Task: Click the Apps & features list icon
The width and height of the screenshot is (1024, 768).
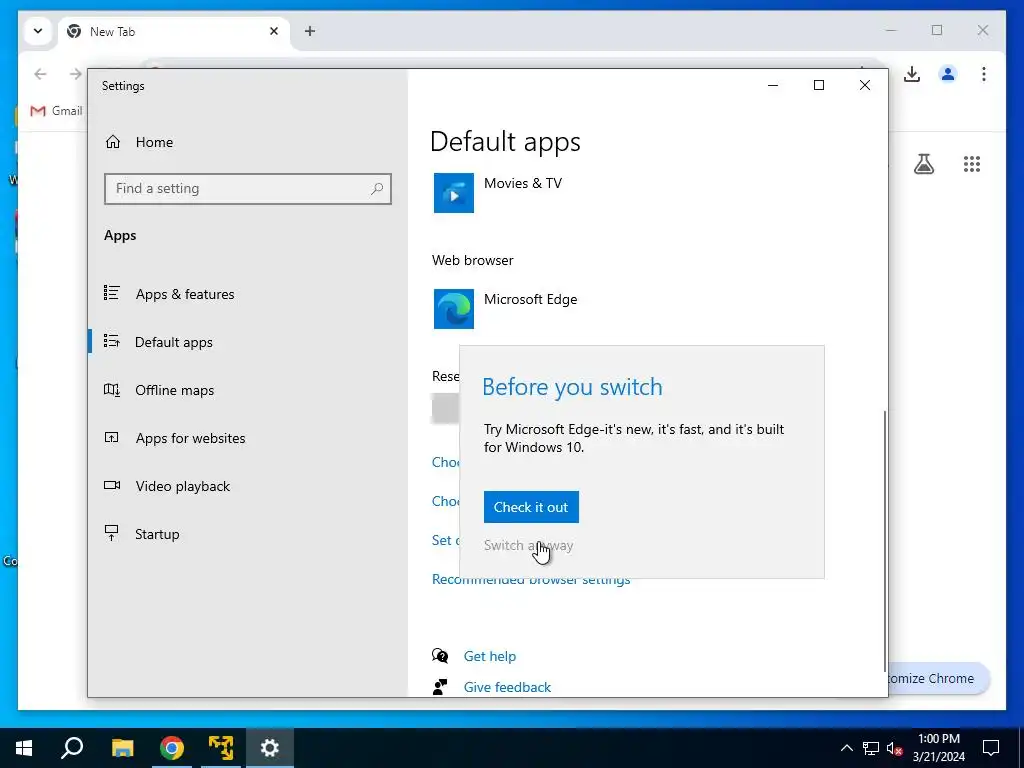Action: pos(112,293)
